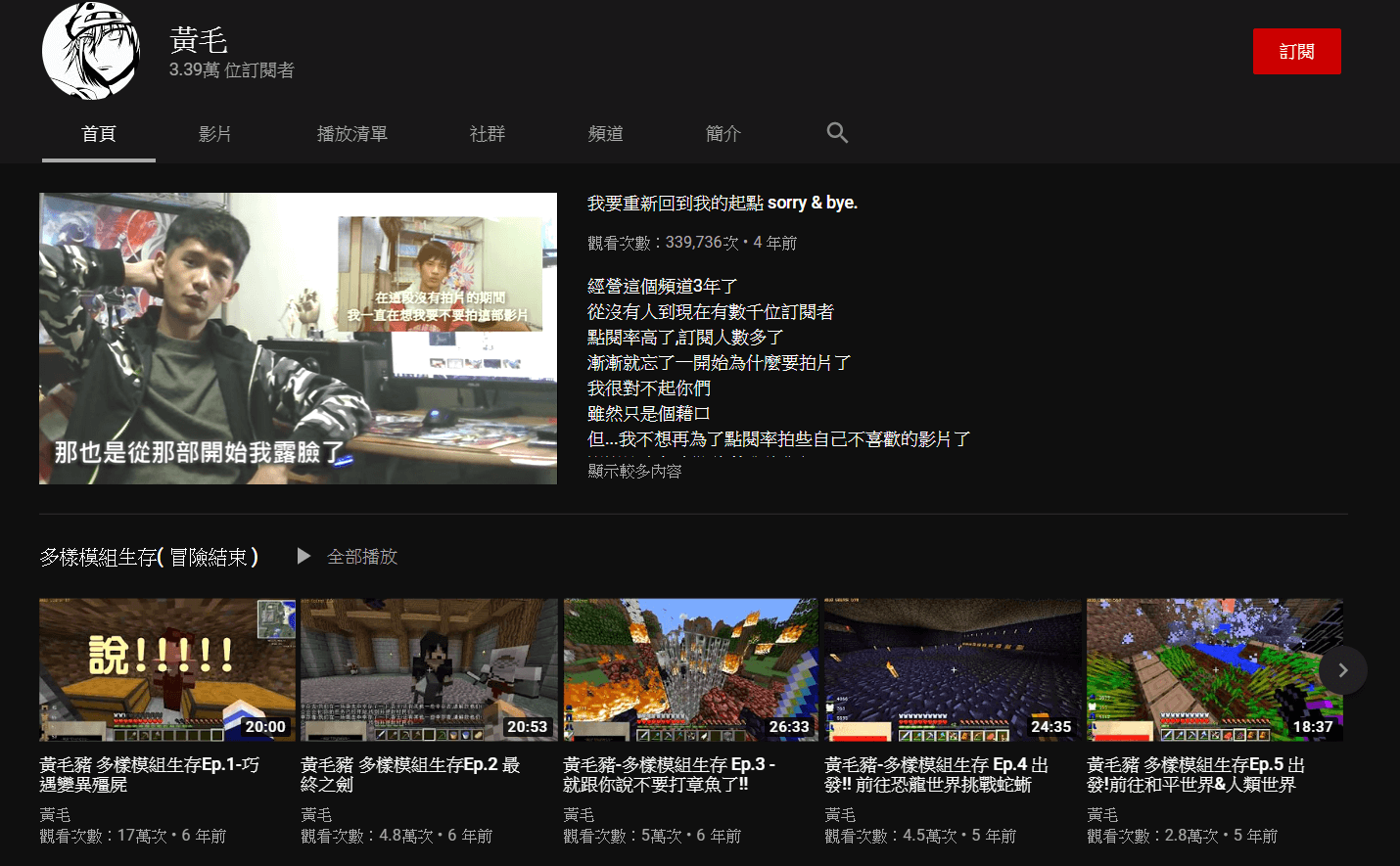Play the featured channel trailer video
Image resolution: width=1400 pixels, height=866 pixels.
tap(298, 339)
